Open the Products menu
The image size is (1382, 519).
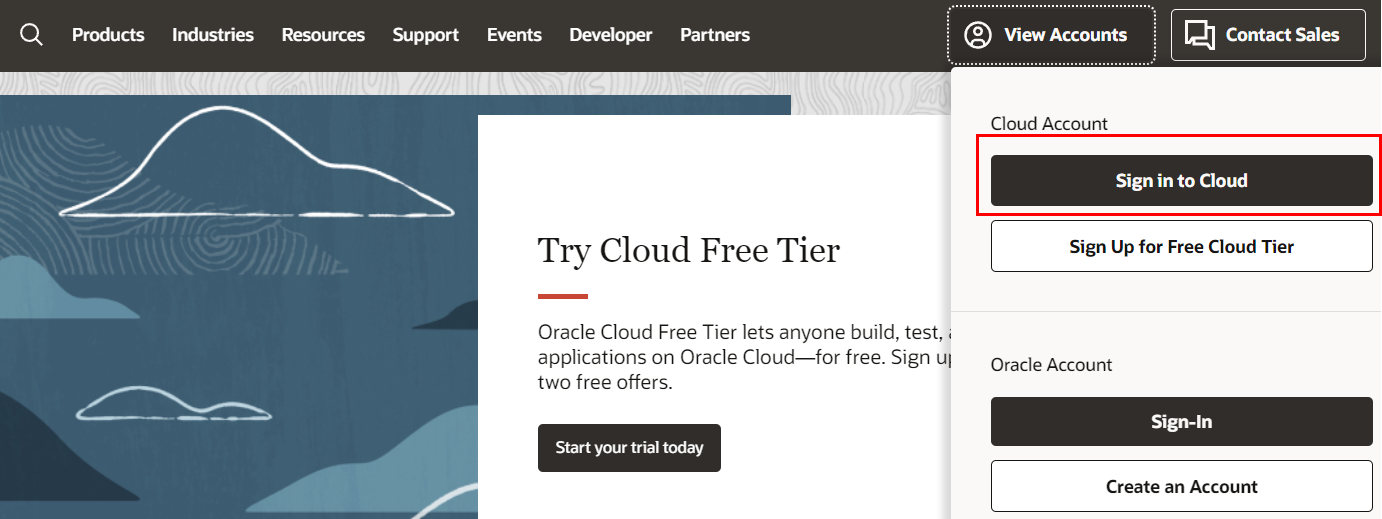click(x=108, y=35)
